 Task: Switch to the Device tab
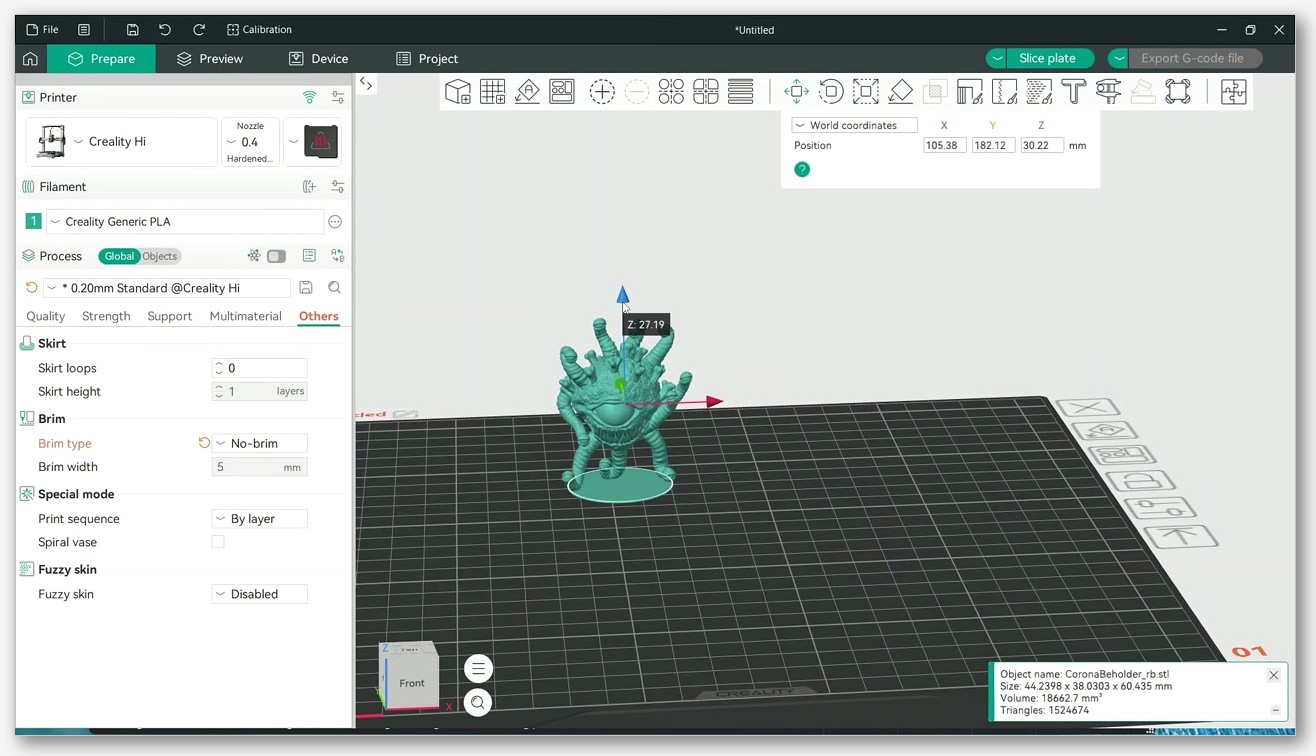(318, 59)
